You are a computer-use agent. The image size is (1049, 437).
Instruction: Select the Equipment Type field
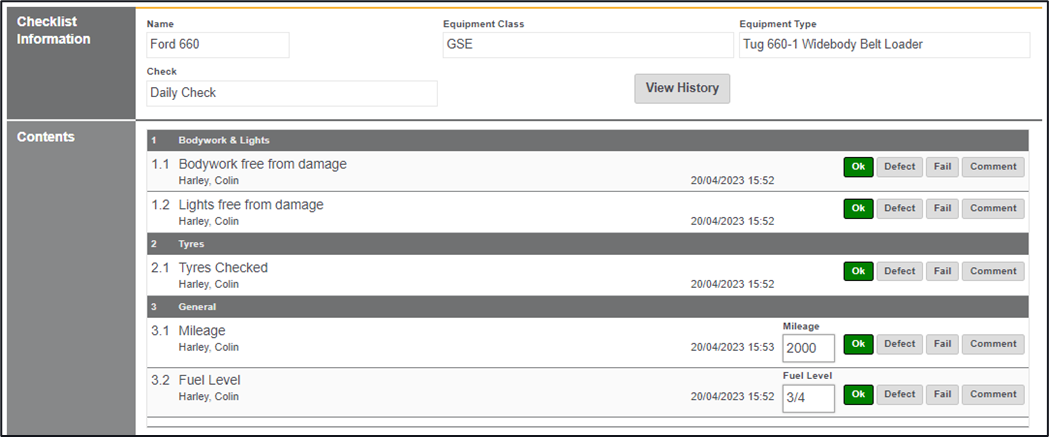coord(884,45)
